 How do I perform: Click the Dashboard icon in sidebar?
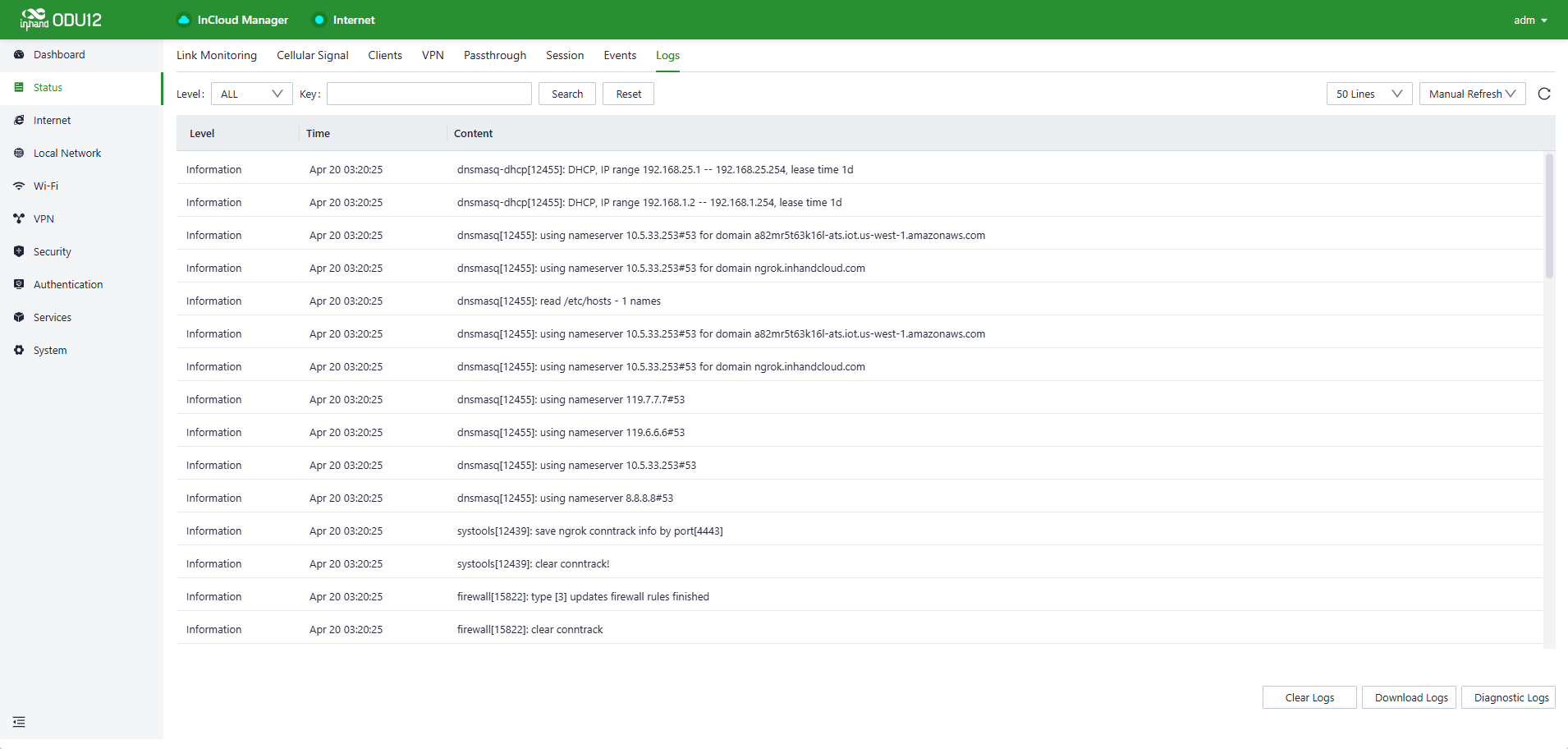tap(19, 55)
